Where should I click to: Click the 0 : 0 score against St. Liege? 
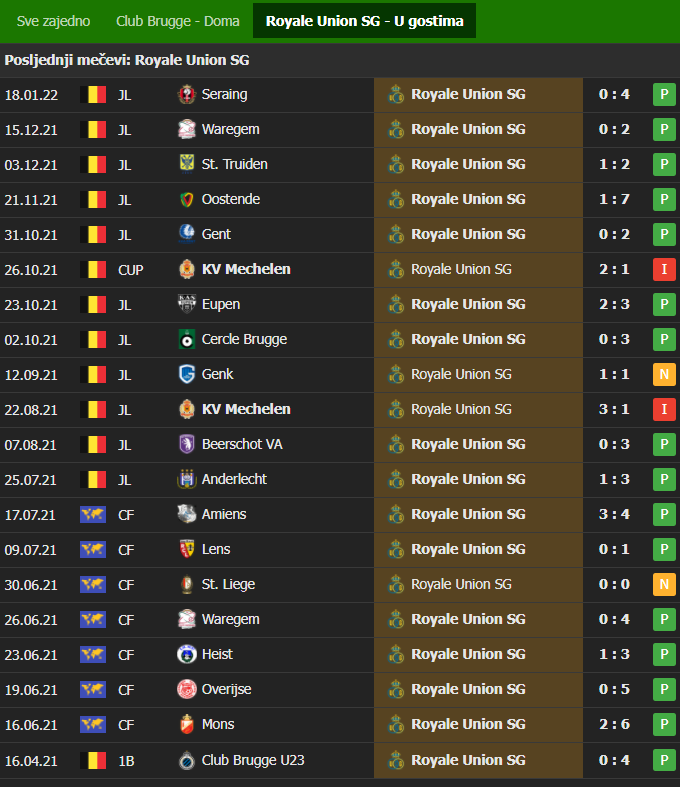click(614, 584)
